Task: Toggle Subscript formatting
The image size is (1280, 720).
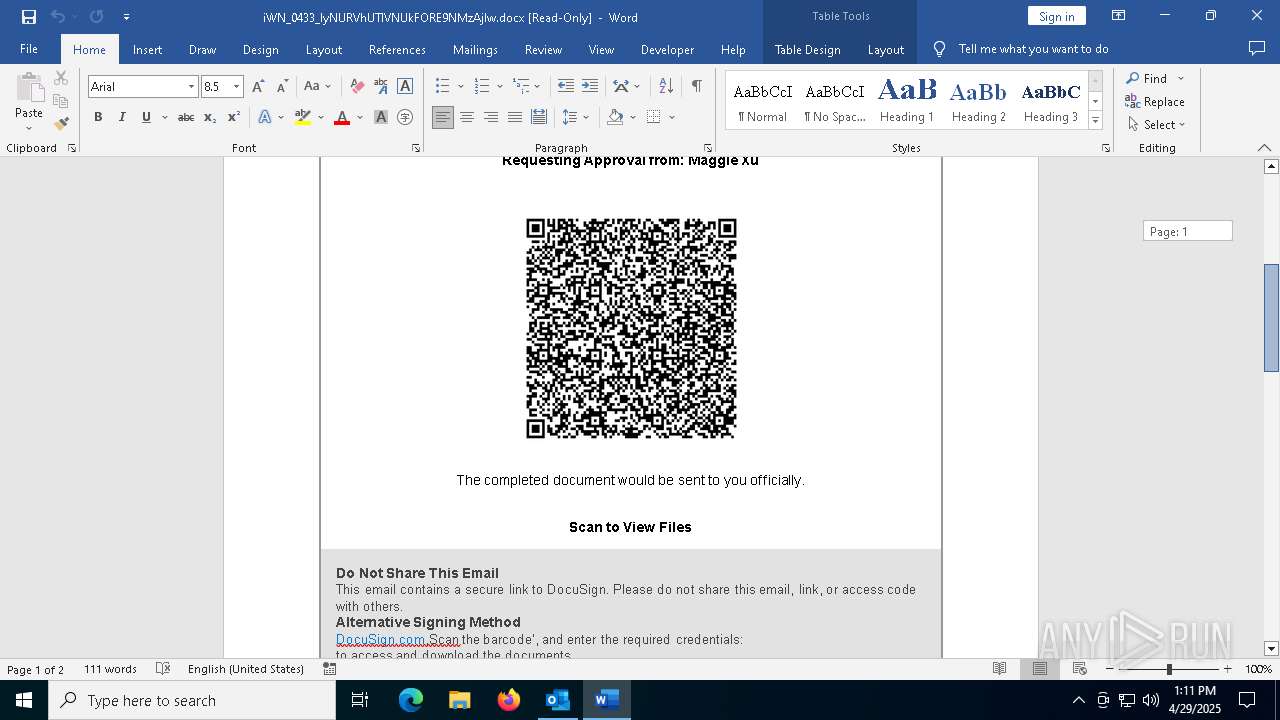Action: (x=210, y=117)
